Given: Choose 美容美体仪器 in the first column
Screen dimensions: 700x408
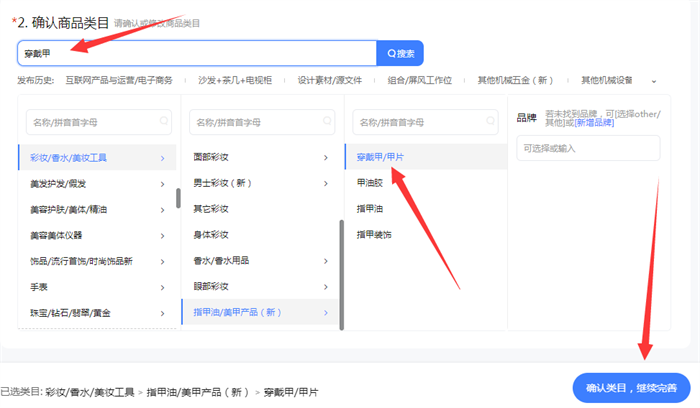Looking at the screenshot, I should [58, 235].
